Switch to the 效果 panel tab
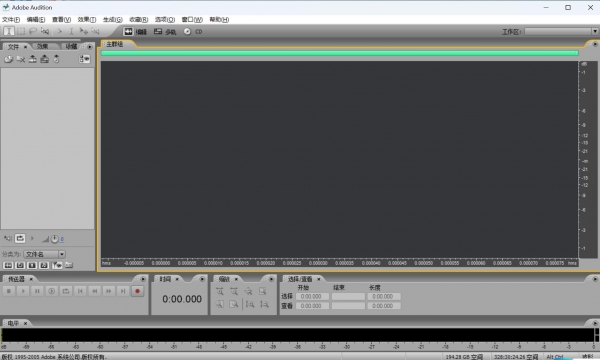Viewport: 600px width, 360px height. click(42, 47)
